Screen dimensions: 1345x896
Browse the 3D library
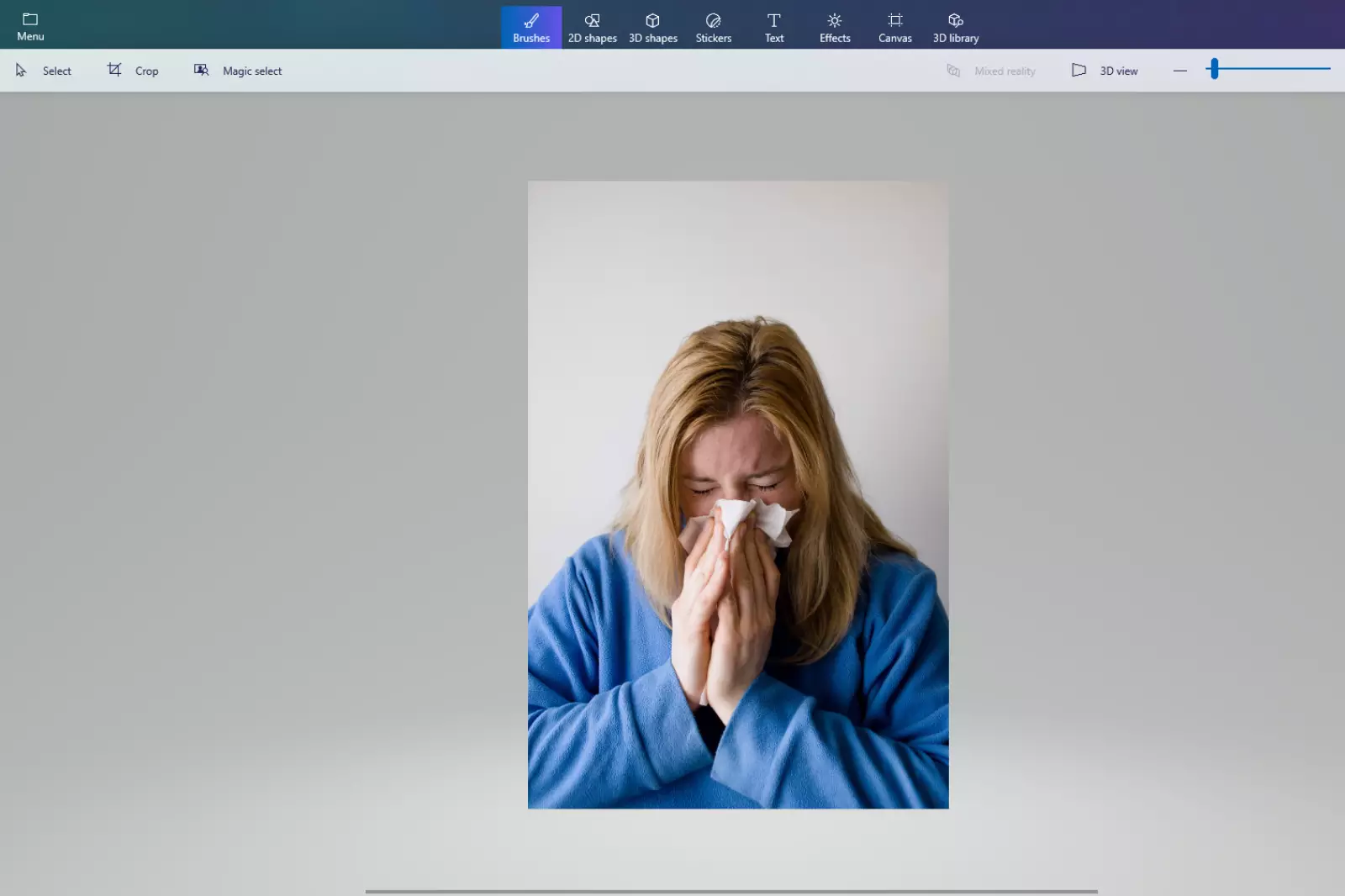pos(956,27)
